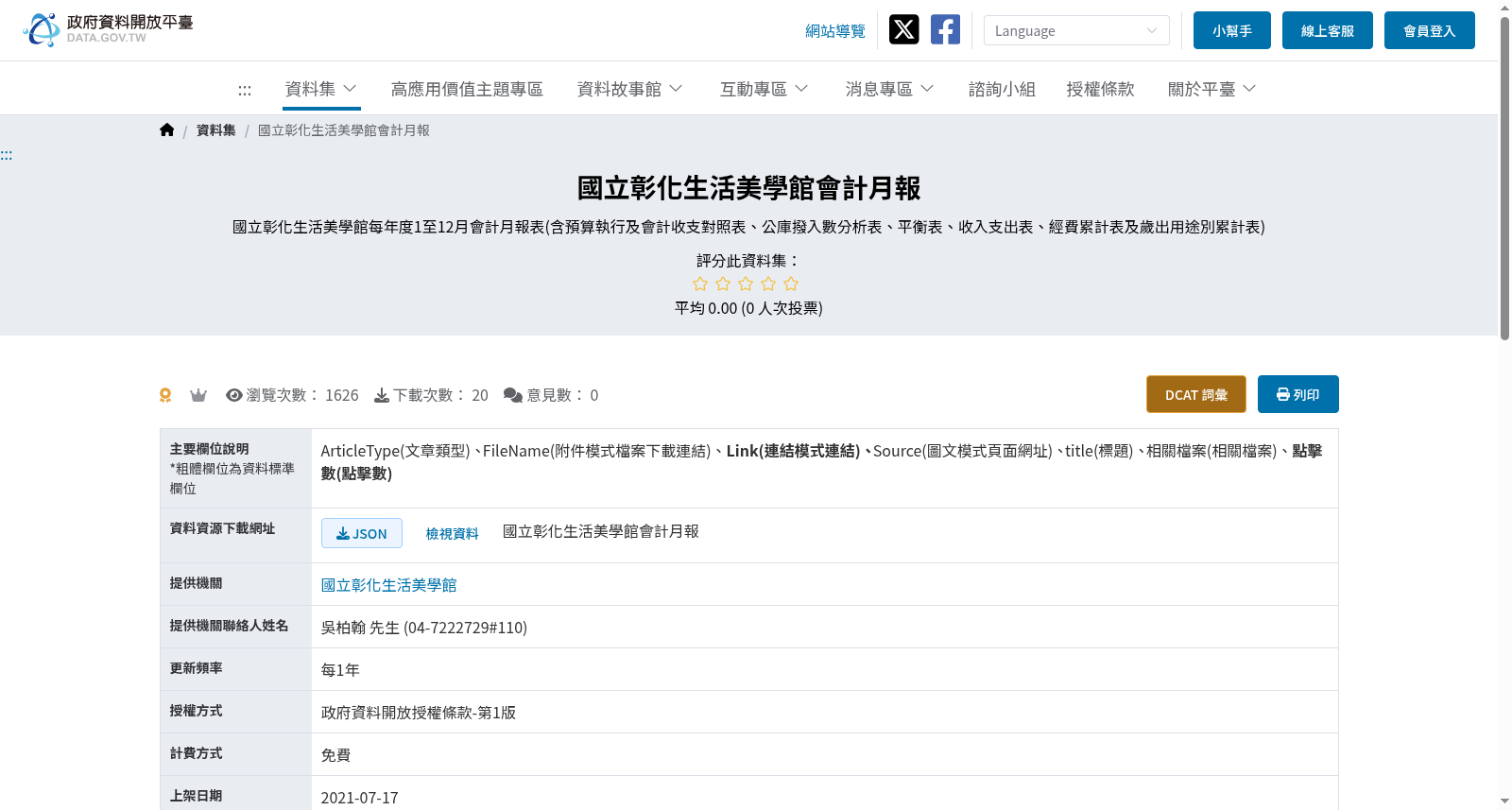1512x810 pixels.
Task: Click the page title 國立彰化生活美學館會計月報
Action: 748,188
